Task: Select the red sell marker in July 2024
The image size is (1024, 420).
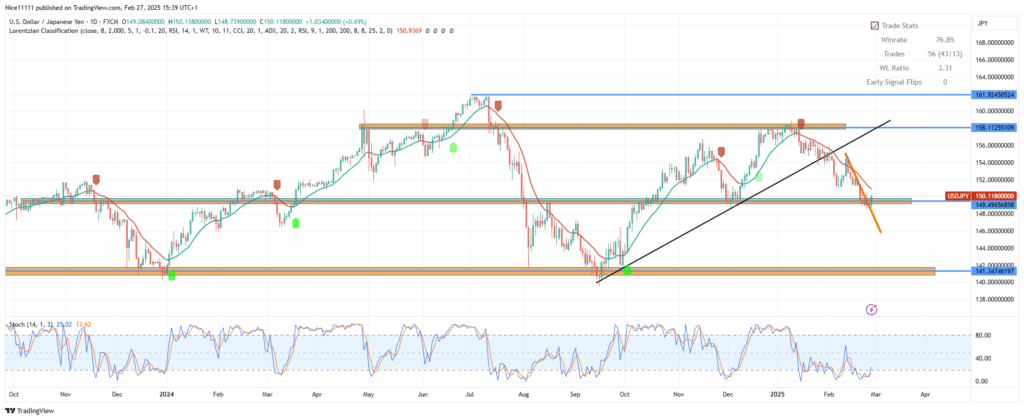Action: coord(498,105)
